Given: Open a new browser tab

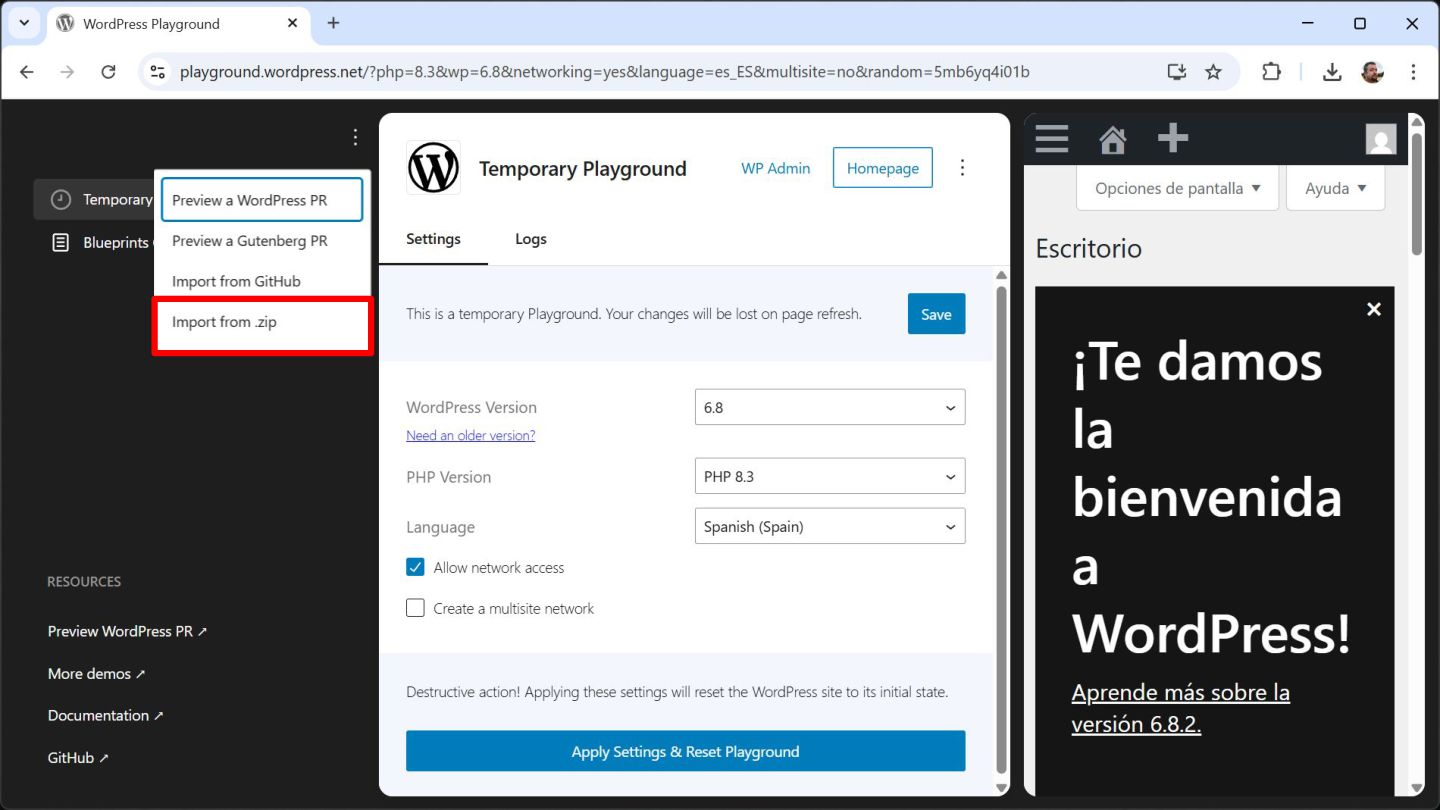Looking at the screenshot, I should click(333, 23).
